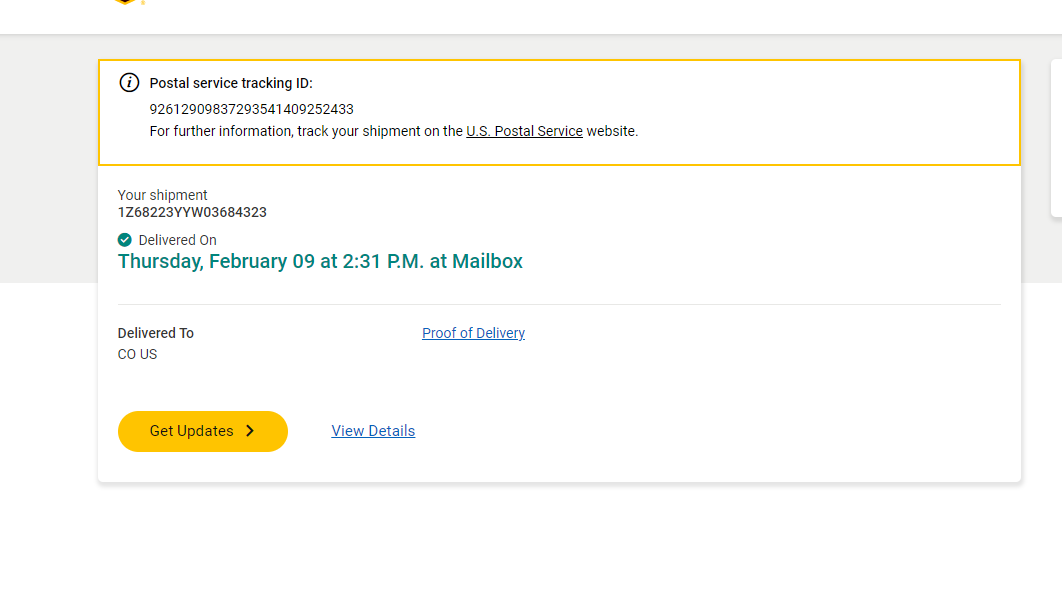1062x600 pixels.
Task: Click the green delivered checkmark icon
Action: coord(125,240)
